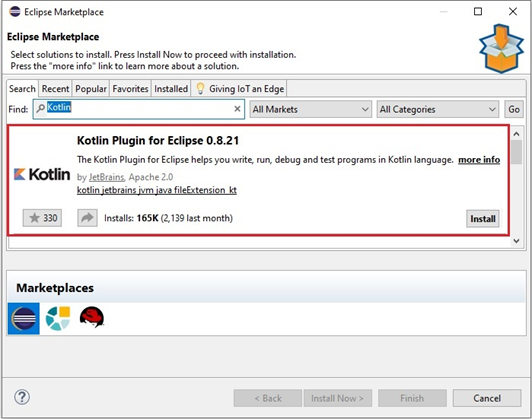Click the Kotlin logo image
This screenshot has width=532, height=419.
point(42,174)
